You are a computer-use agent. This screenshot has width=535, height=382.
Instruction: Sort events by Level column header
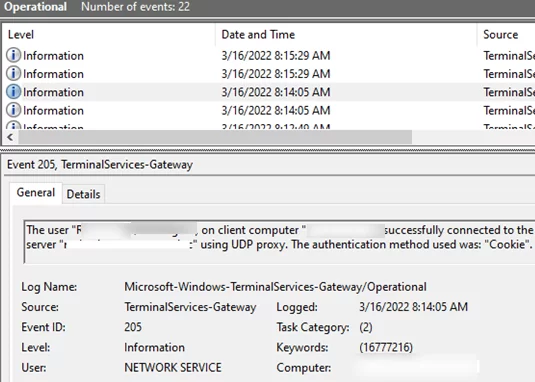109,34
